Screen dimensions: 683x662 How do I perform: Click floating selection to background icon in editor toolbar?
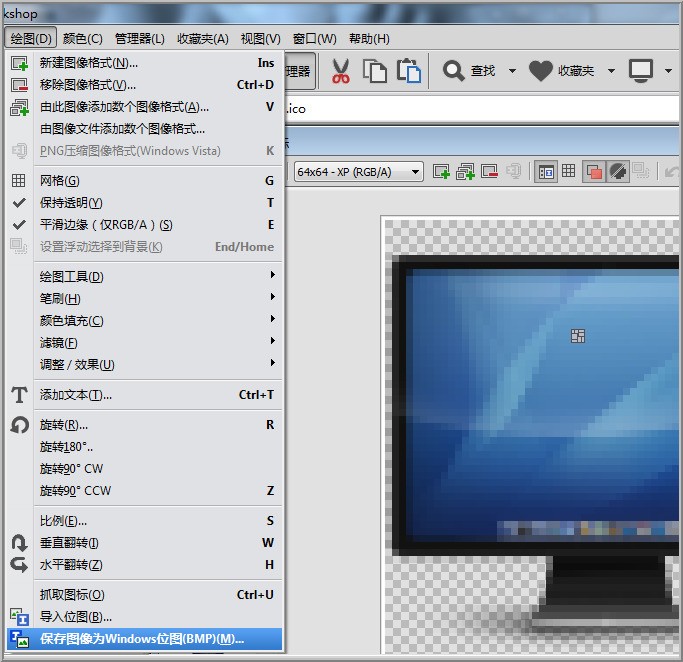point(640,171)
